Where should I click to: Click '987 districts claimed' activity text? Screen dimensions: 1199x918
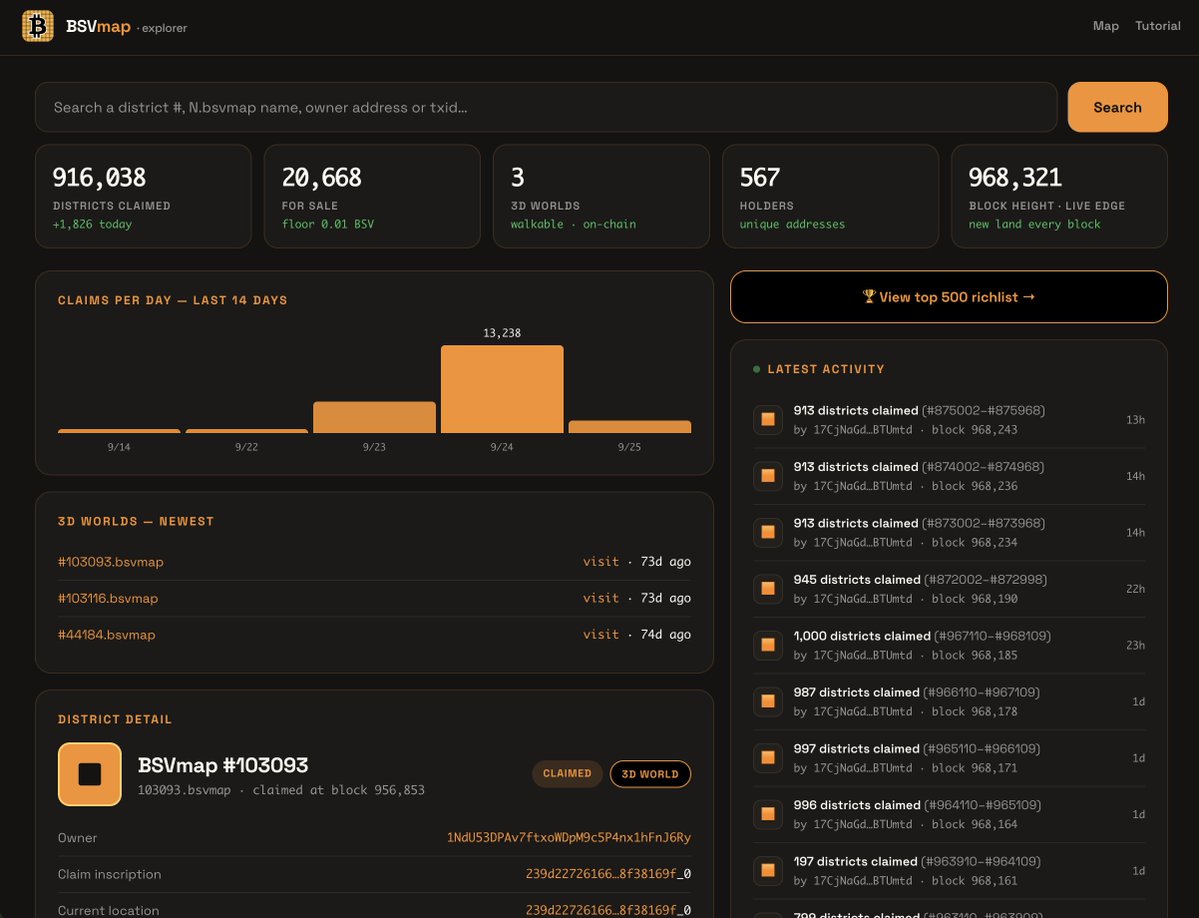pyautogui.click(x=856, y=693)
